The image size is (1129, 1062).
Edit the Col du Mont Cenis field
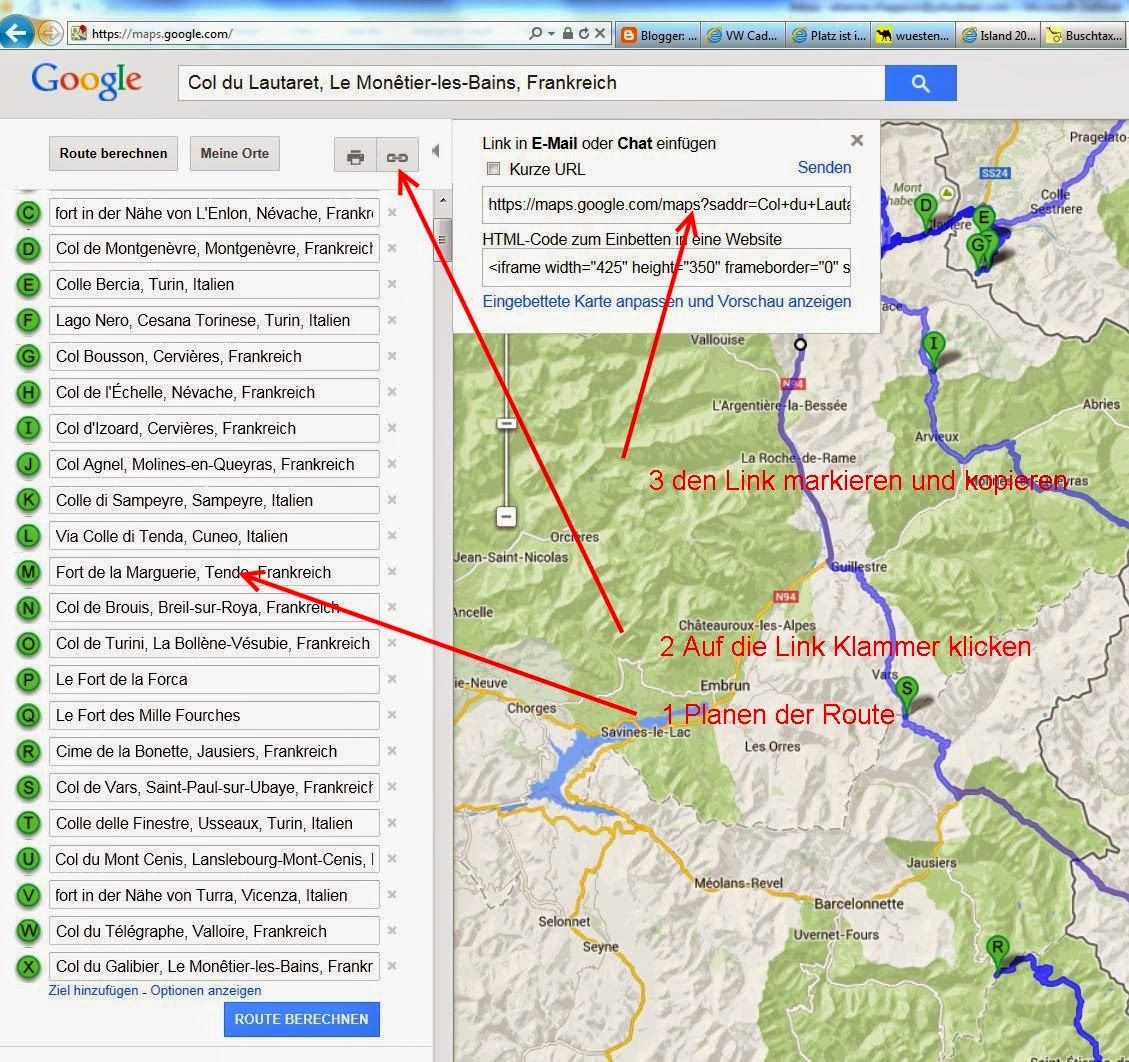click(x=214, y=860)
